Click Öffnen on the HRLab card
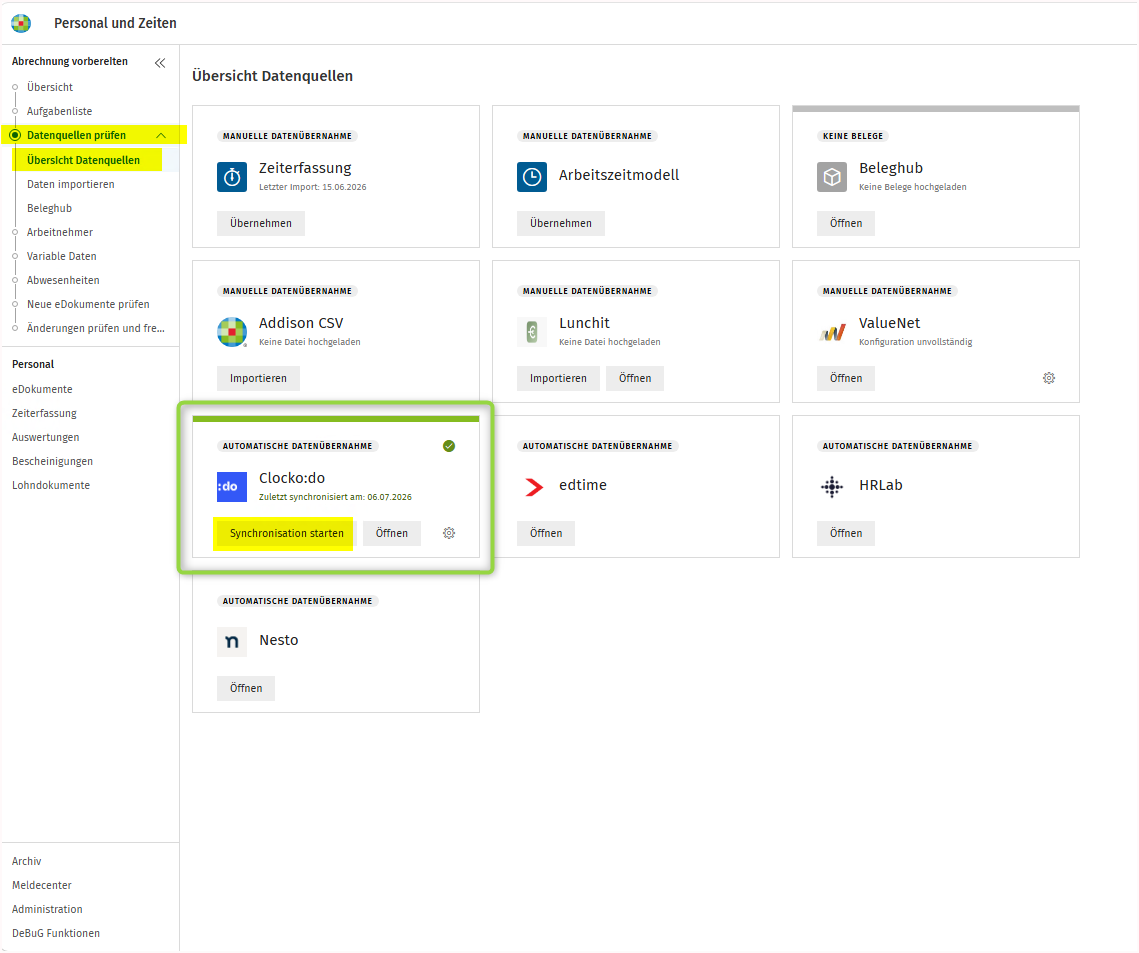 click(846, 533)
